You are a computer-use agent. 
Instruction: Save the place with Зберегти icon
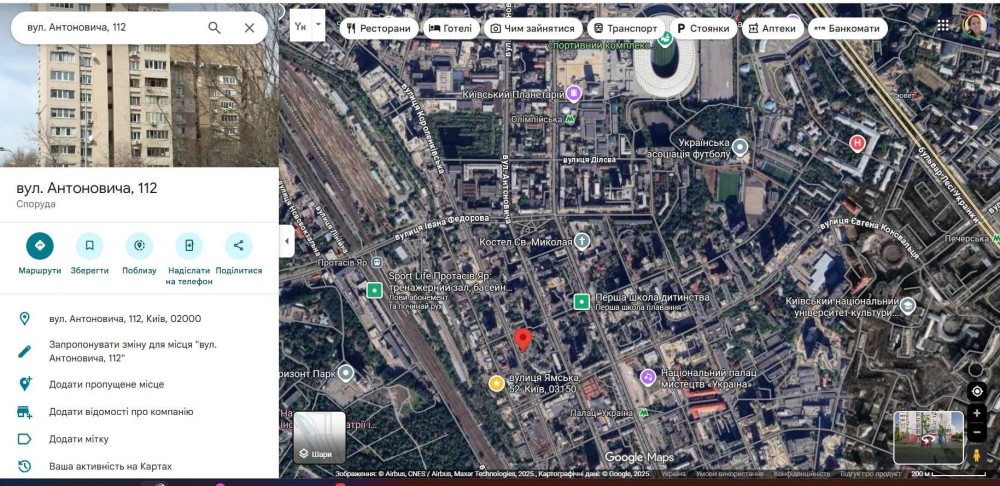[x=89, y=246]
